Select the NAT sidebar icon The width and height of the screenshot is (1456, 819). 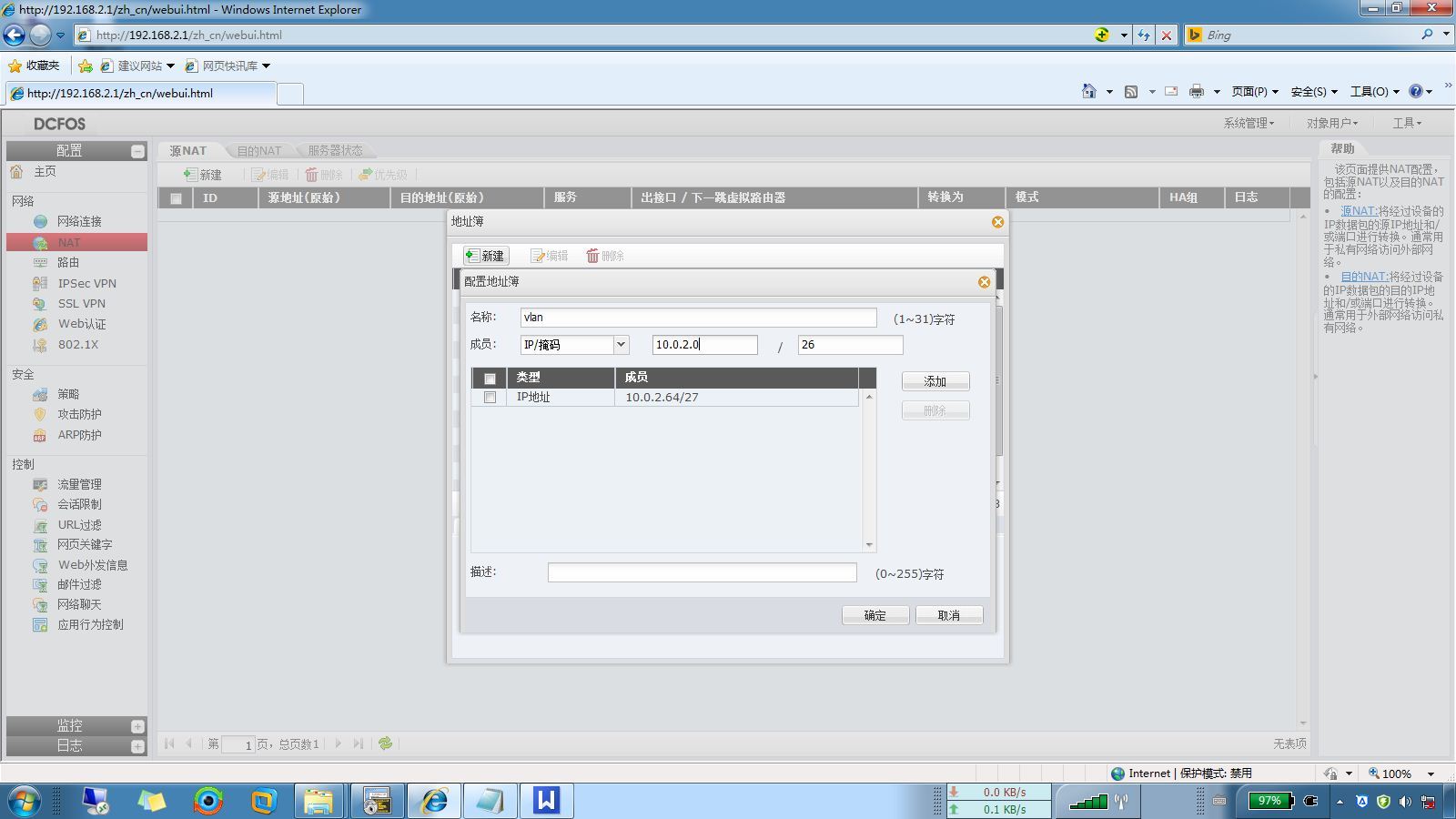(x=40, y=243)
